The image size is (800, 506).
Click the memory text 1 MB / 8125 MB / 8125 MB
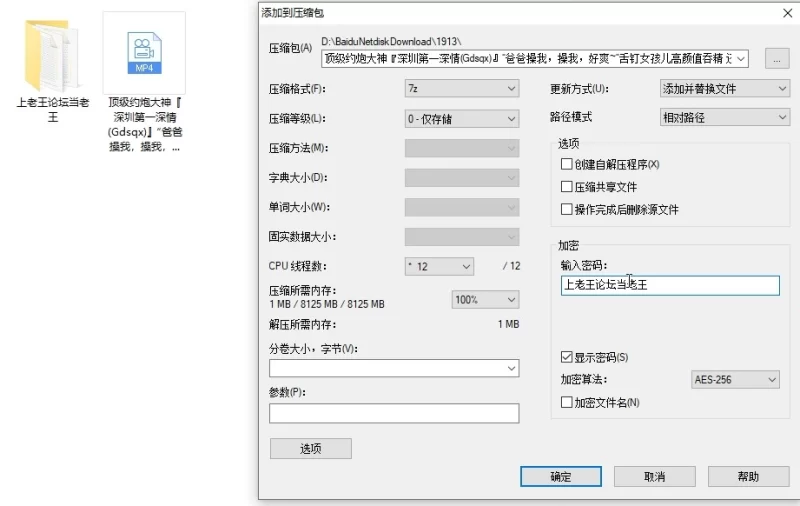point(327,304)
